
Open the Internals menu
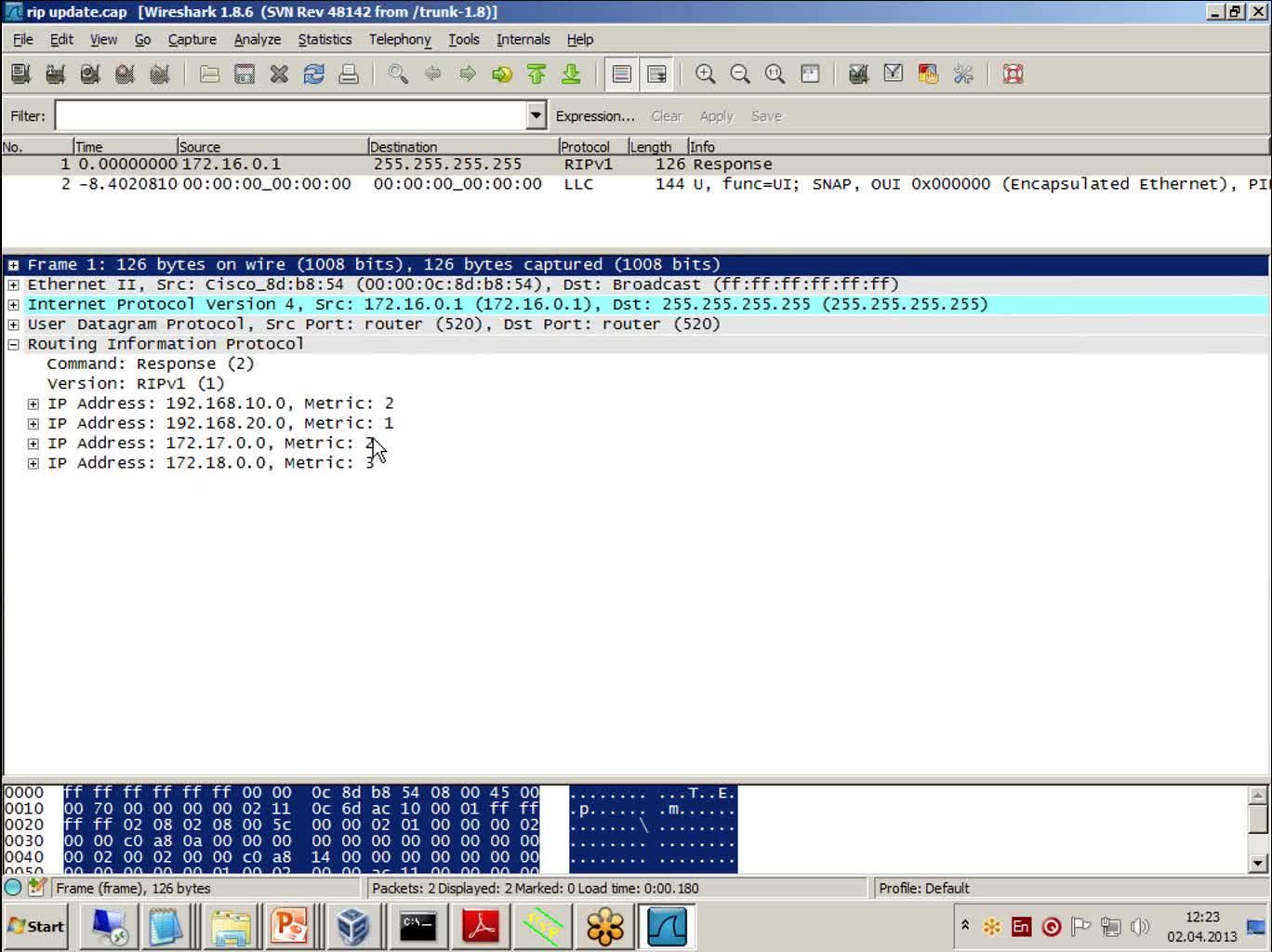click(x=523, y=39)
